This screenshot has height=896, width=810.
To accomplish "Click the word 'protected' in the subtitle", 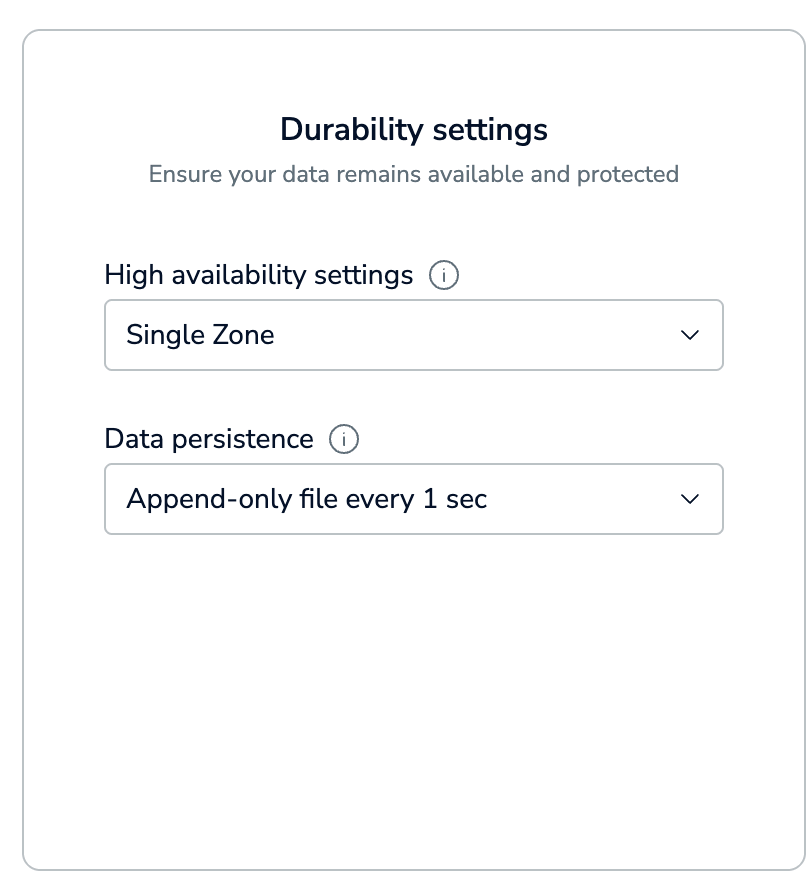I will pyautogui.click(x=627, y=175).
